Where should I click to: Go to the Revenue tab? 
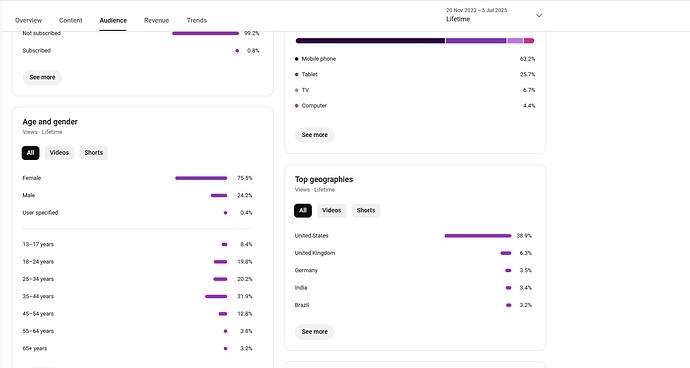156,20
